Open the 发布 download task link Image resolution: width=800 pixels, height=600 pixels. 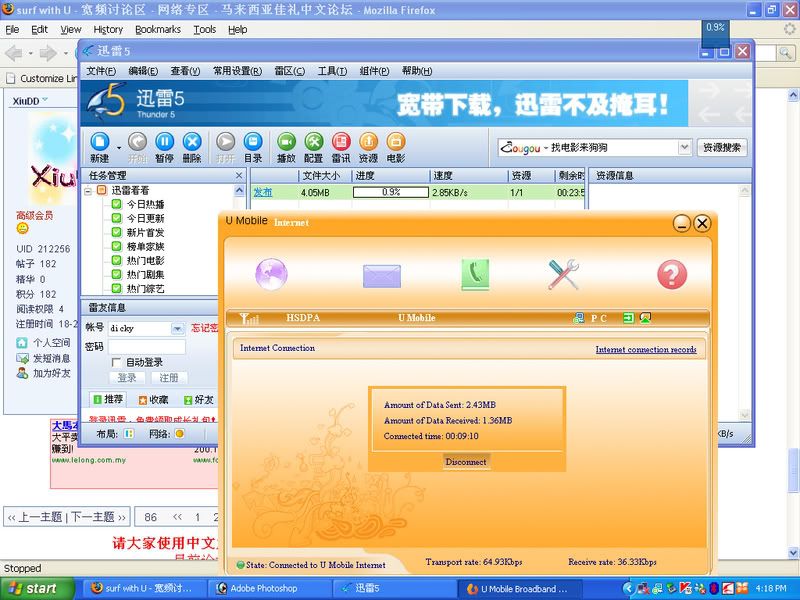263,192
